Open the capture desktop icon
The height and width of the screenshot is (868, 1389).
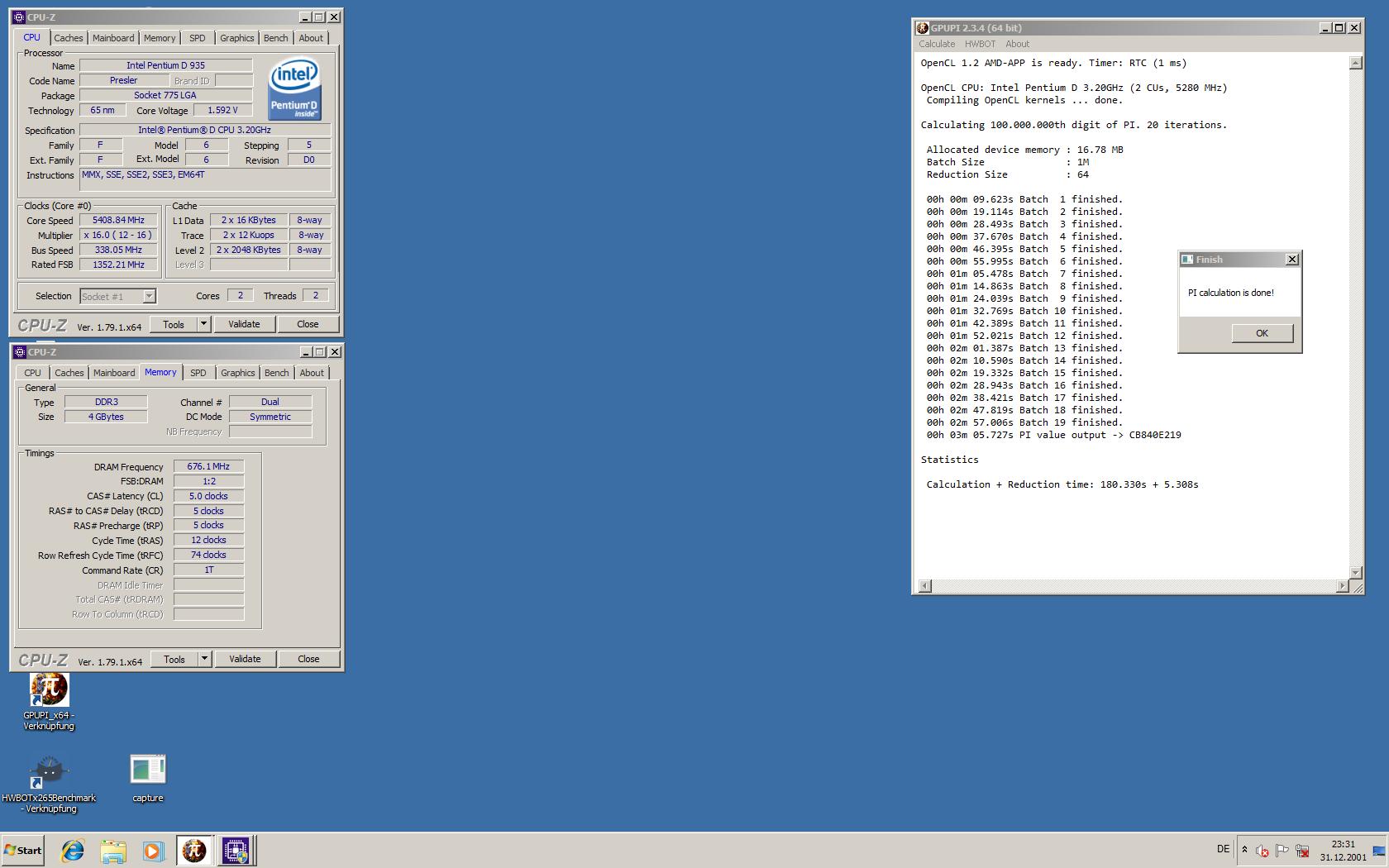point(148,778)
